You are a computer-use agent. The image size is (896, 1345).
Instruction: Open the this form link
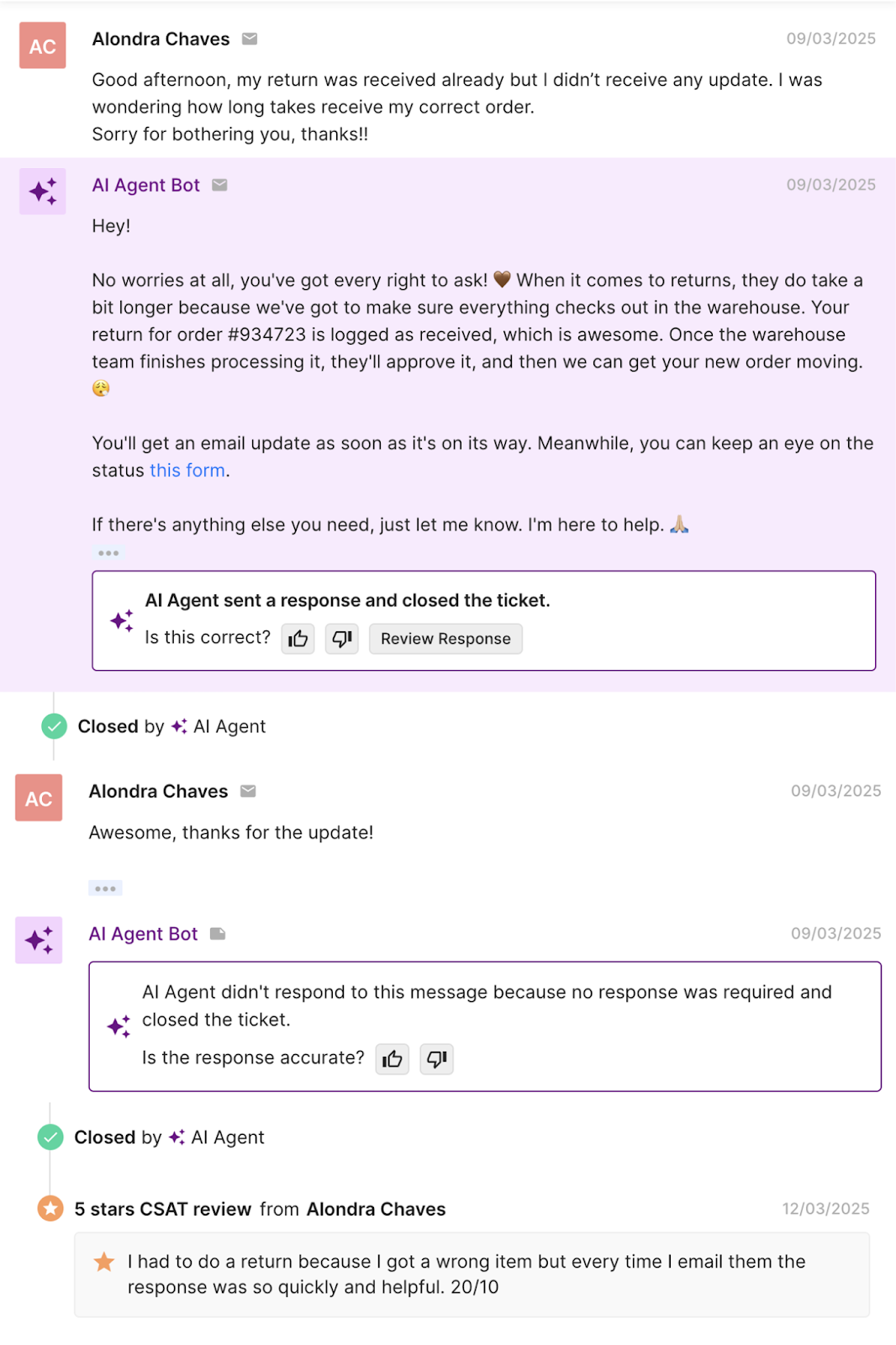(187, 470)
